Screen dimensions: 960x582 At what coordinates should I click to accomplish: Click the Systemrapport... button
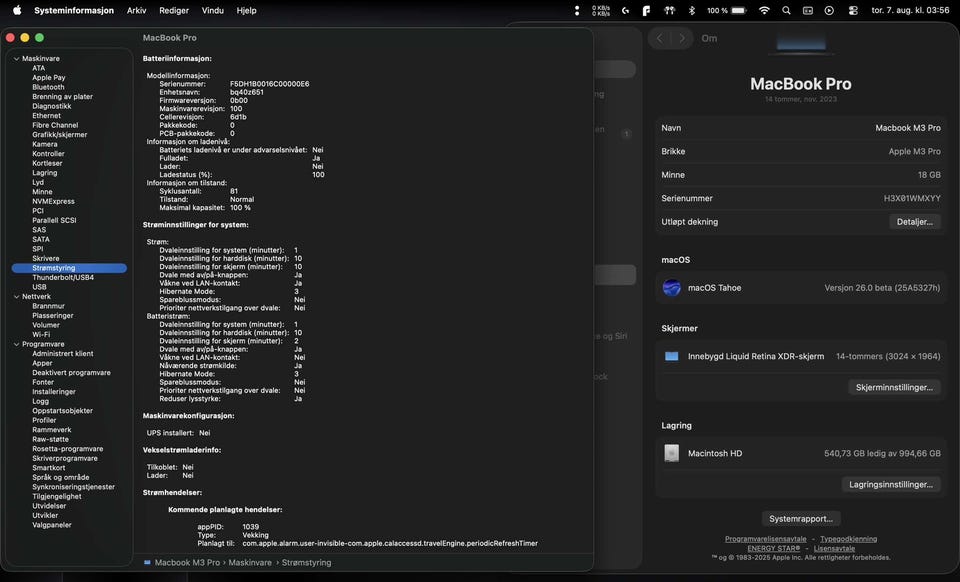coord(801,519)
